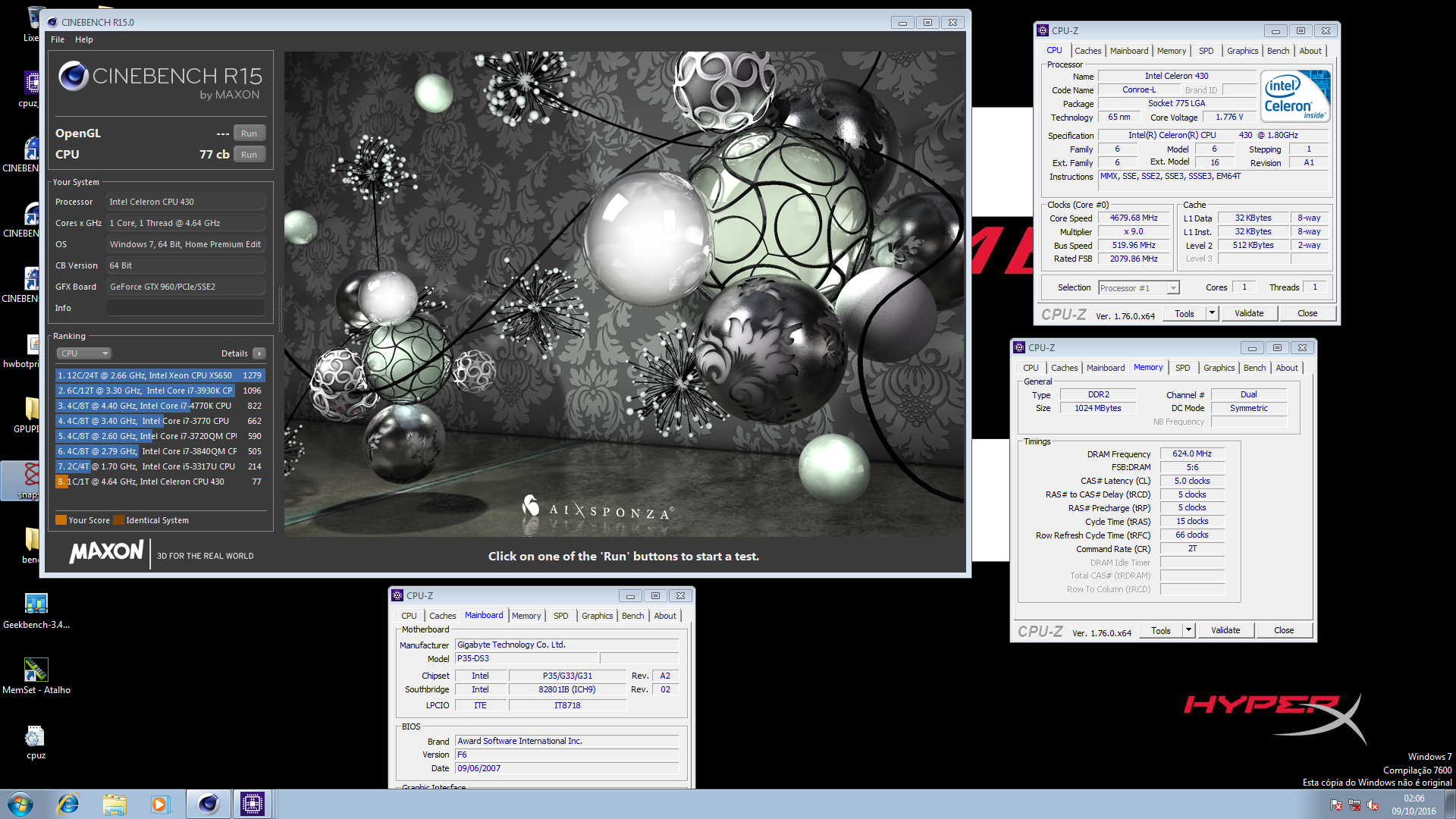This screenshot has height=819, width=1456.
Task: Click Cinebench window title bar icon
Action: (x=52, y=22)
